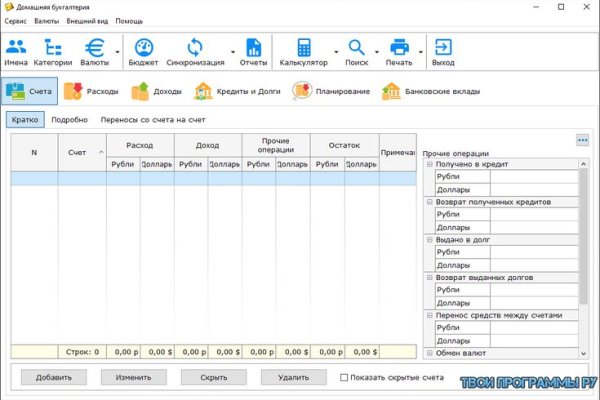Click the Синхронизация sync icon
The width and height of the screenshot is (600, 400).
tap(195, 48)
